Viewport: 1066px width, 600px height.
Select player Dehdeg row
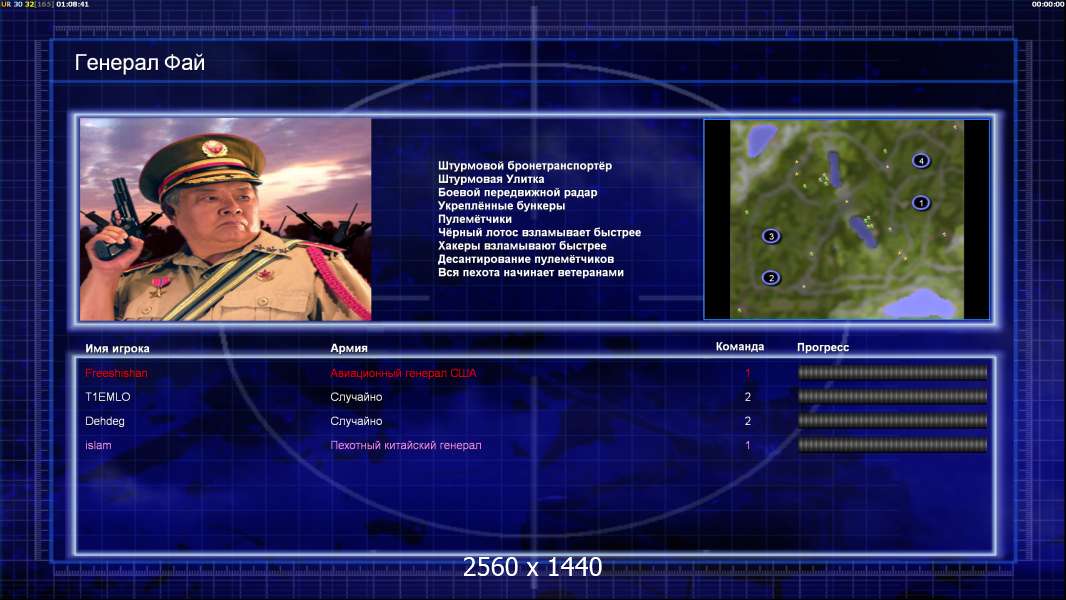(x=535, y=421)
